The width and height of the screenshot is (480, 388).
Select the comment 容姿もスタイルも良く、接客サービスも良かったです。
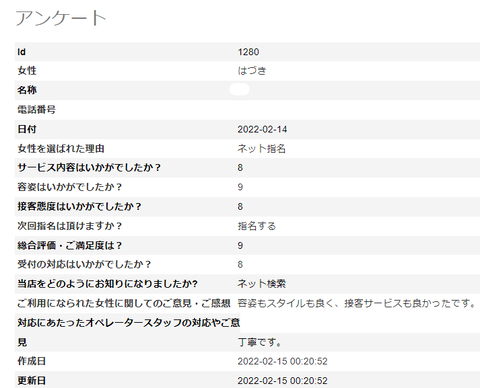pos(357,303)
